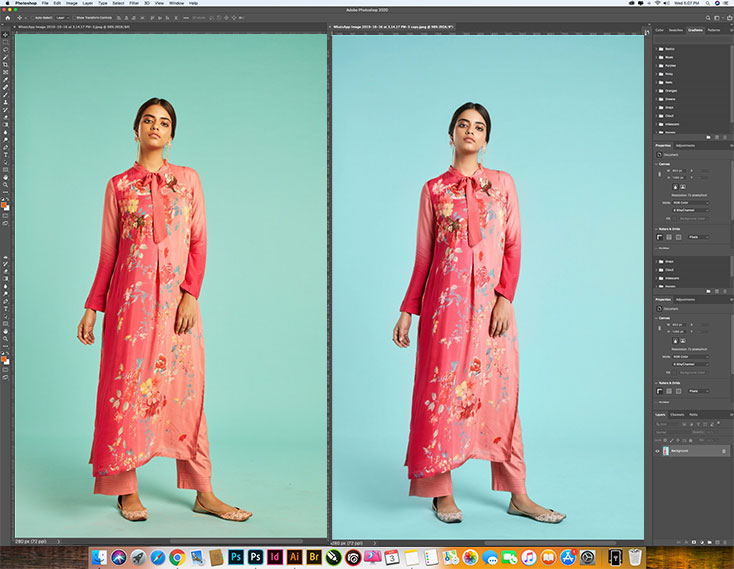Open the Help menu
The image size is (734, 569).
(x=193, y=3)
